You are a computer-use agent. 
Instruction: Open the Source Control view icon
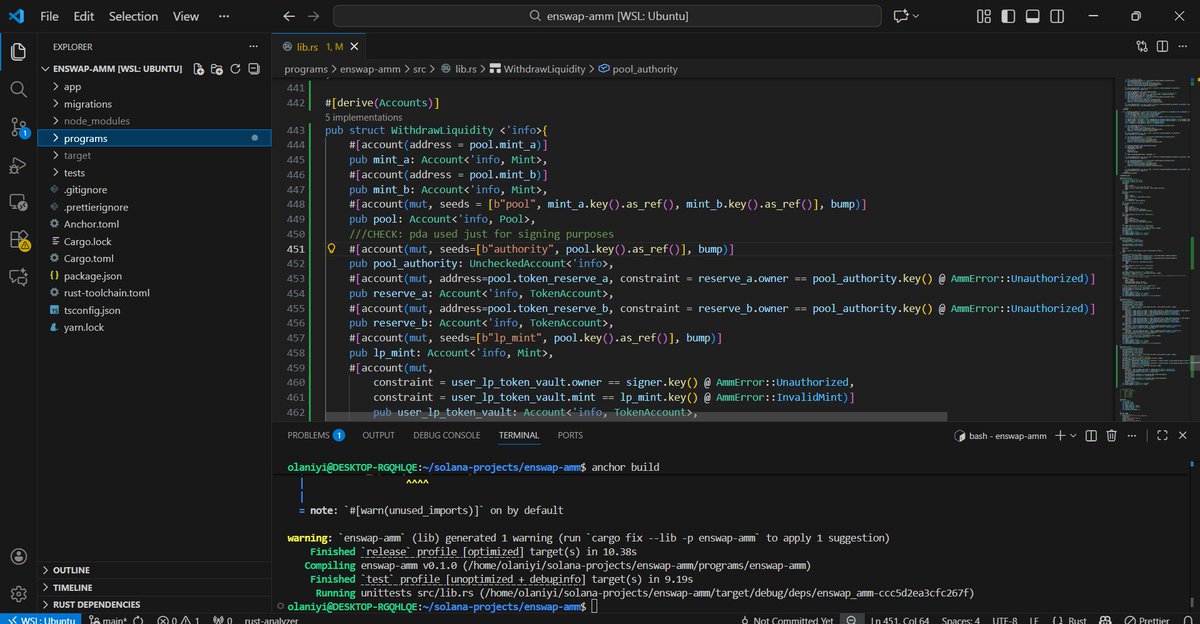[x=18, y=127]
